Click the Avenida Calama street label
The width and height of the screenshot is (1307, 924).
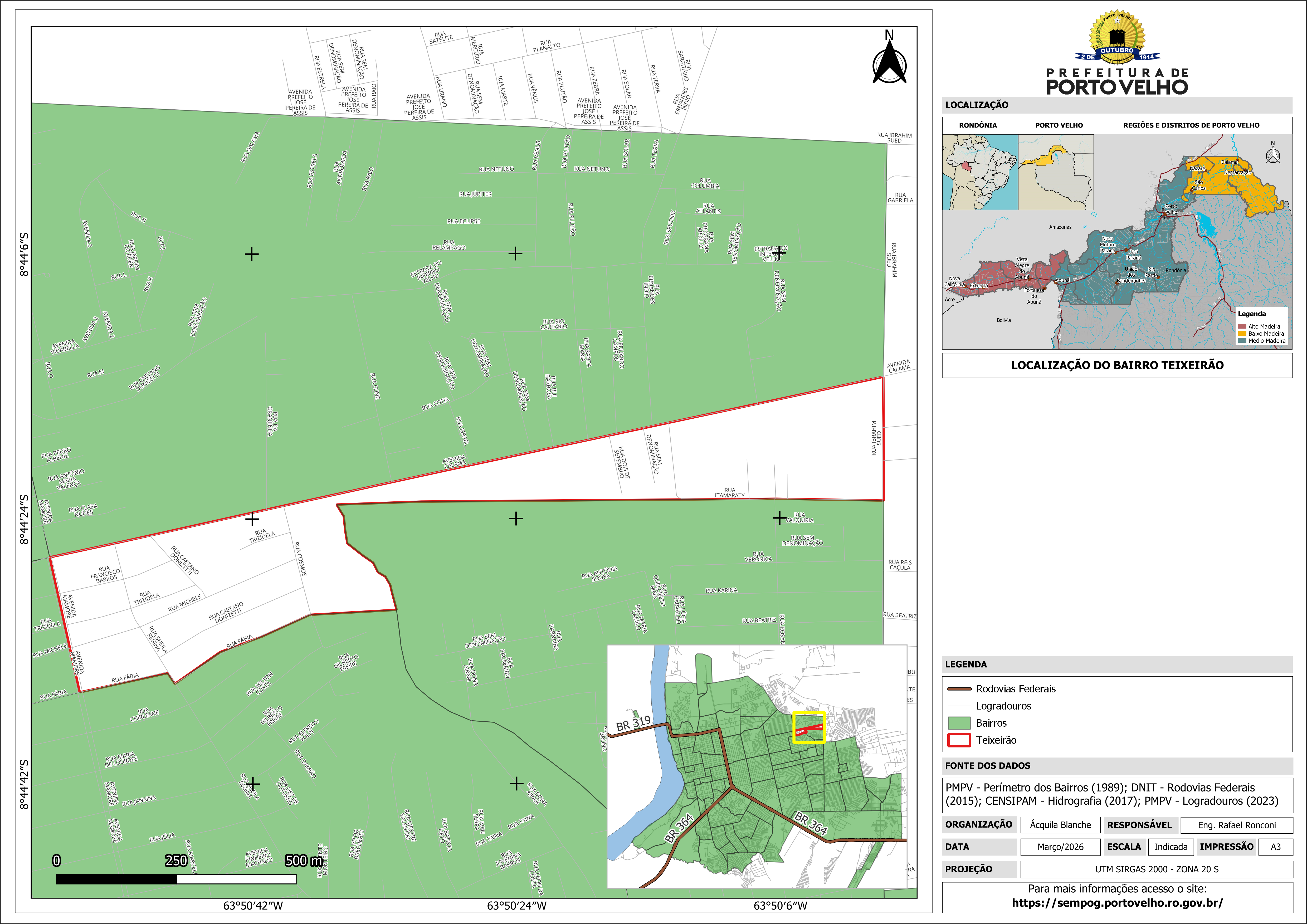tap(454, 461)
